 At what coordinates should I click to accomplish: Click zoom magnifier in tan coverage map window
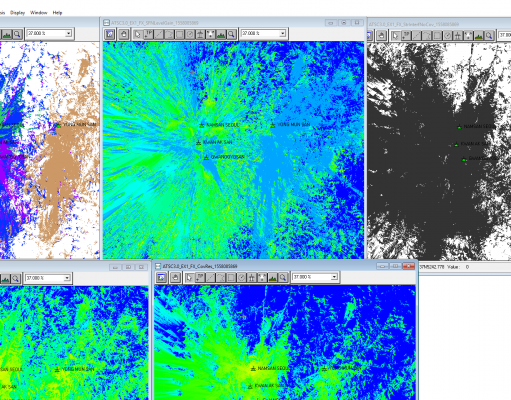[17, 34]
